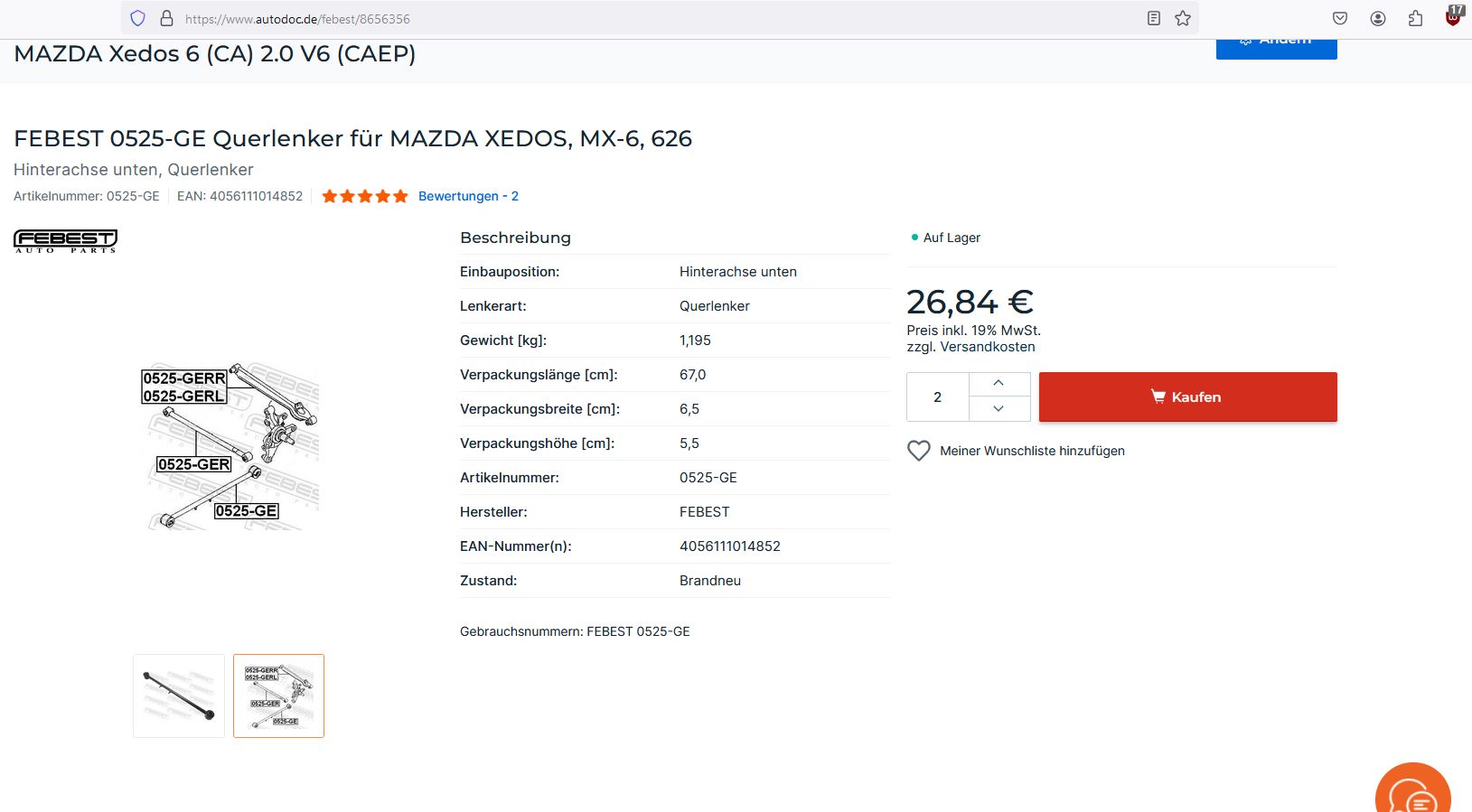Click the padlock site security icon
Screen dimensions: 1472x812
tap(166, 18)
